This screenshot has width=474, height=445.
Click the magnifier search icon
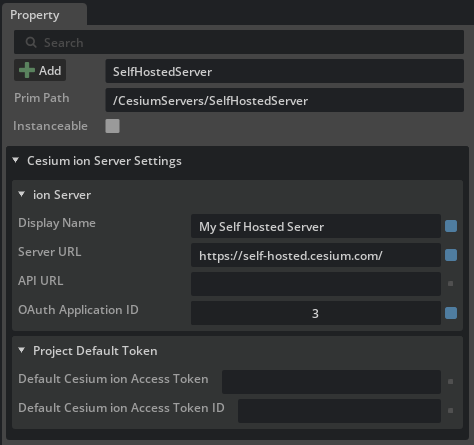click(x=31, y=42)
